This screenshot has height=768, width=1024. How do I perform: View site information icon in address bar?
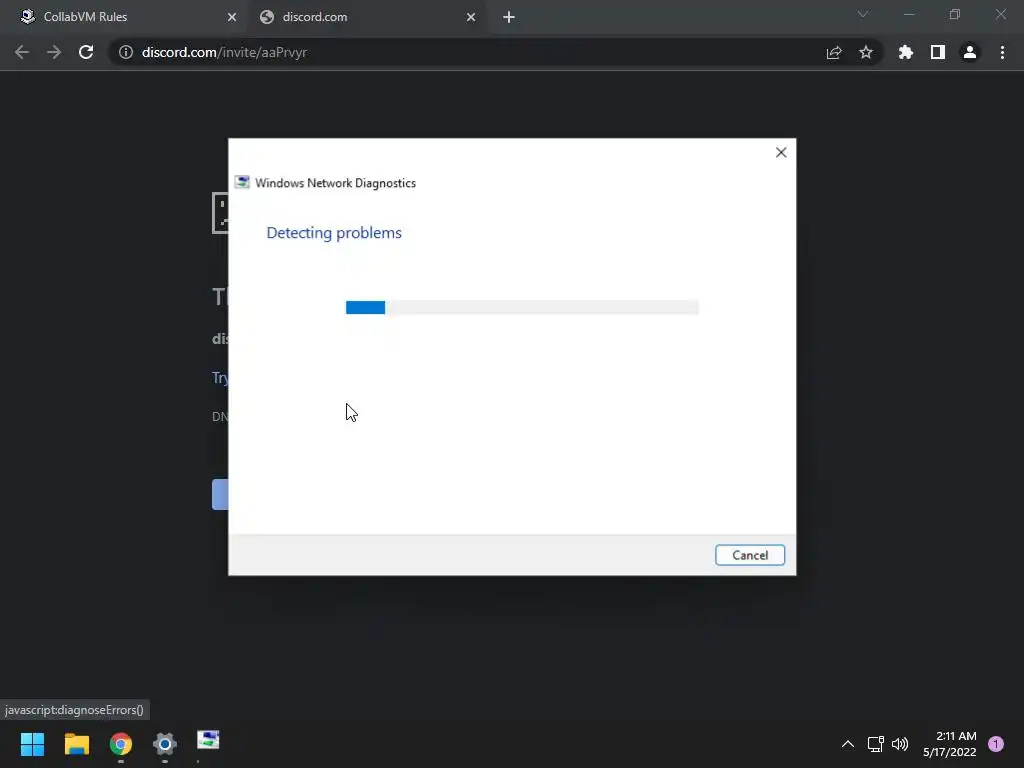tap(126, 52)
